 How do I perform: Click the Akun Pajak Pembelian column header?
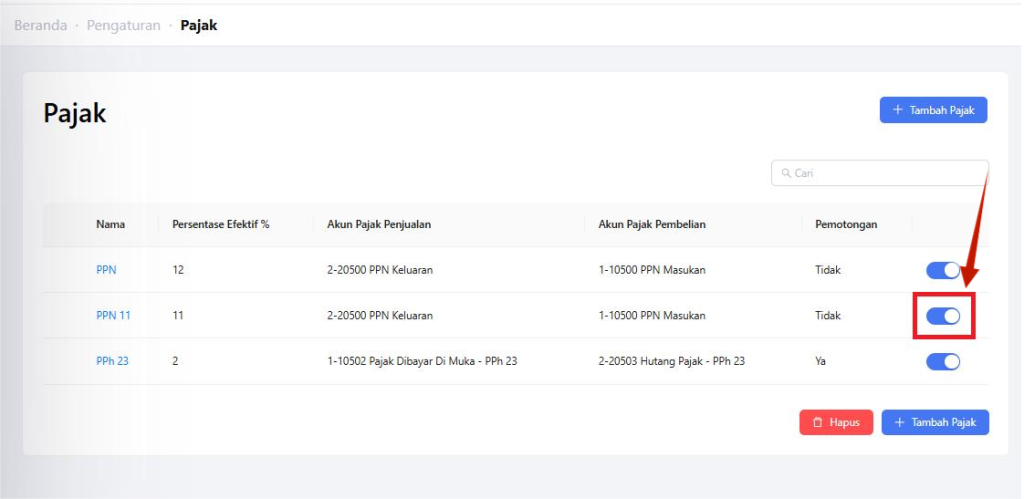pos(651,225)
